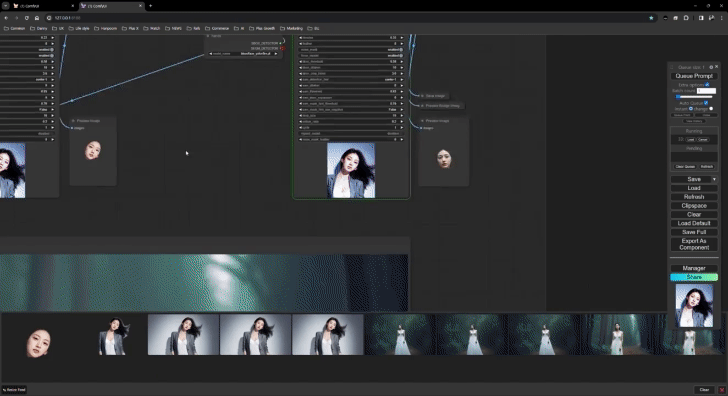The image size is (728, 396).
Task: Open the browser tab search dropdown
Action: point(6,6)
